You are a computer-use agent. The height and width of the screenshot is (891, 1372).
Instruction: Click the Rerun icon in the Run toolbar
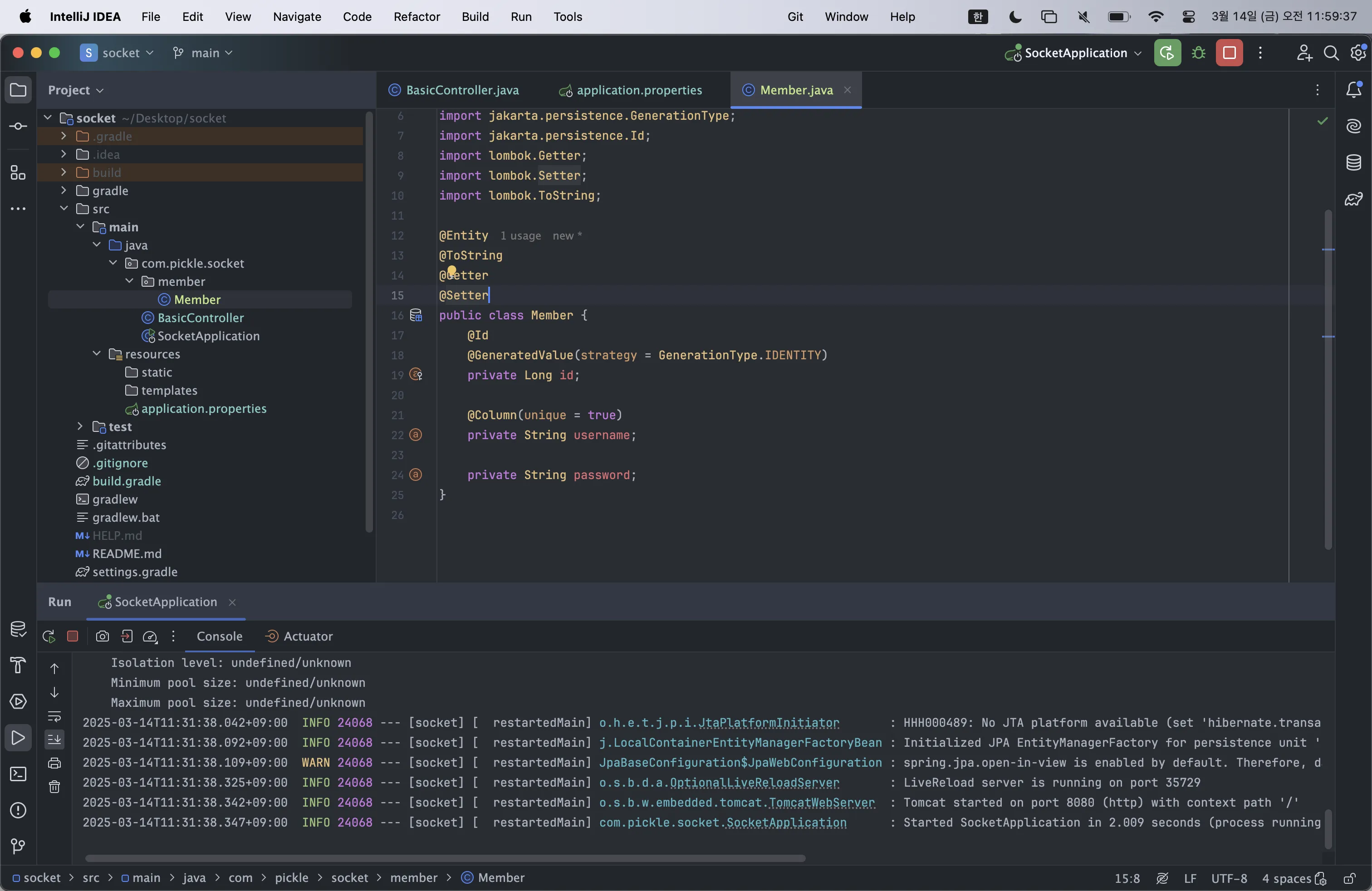click(x=49, y=636)
